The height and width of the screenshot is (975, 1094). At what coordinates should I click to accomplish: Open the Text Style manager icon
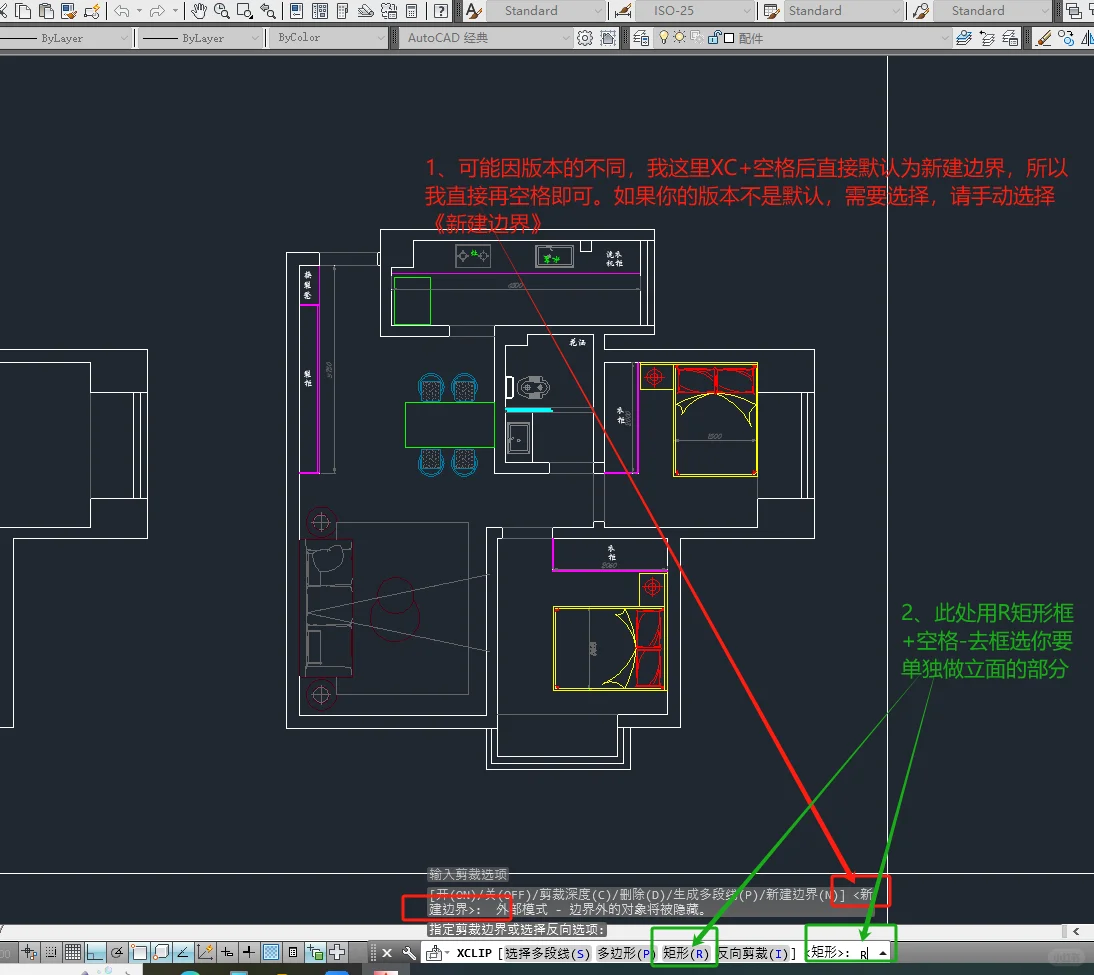coord(474,10)
